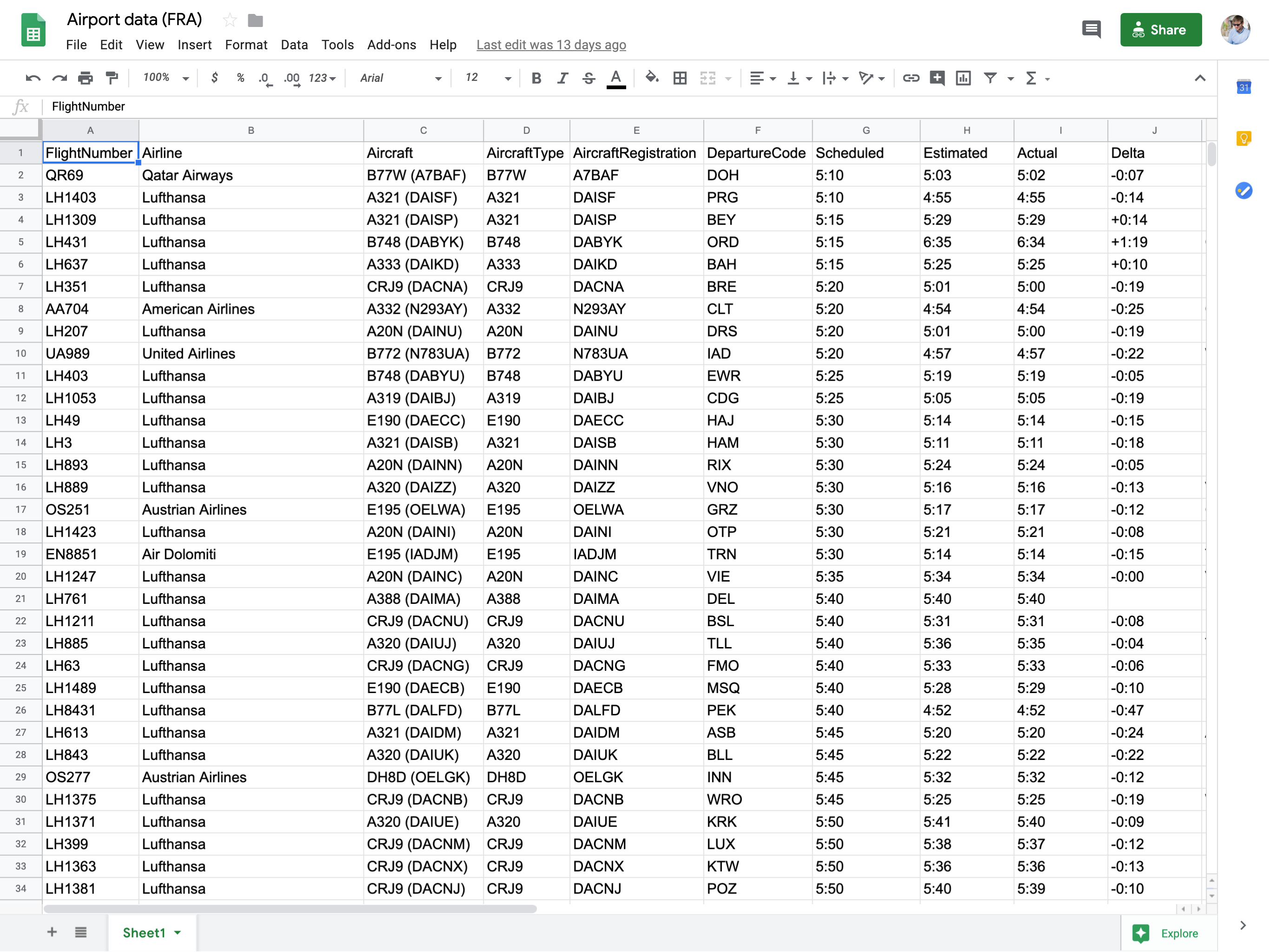Viewport: 1270px width, 952px height.
Task: Choose a text color
Action: 616,78
